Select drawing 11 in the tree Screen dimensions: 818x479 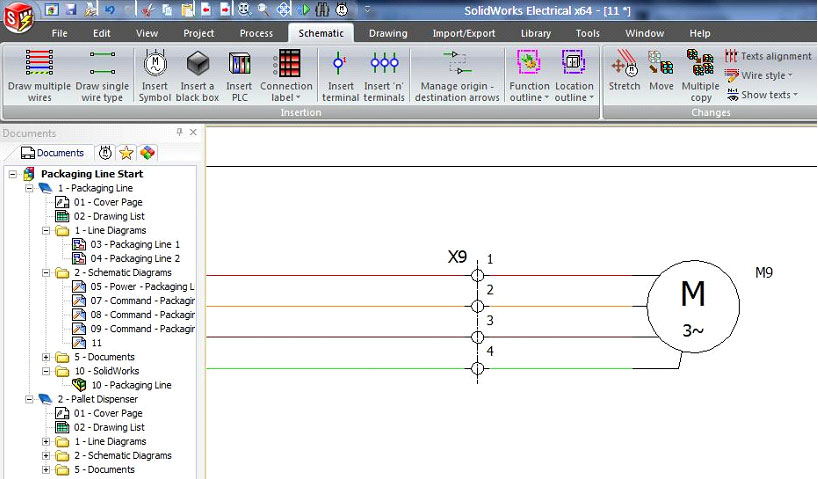click(97, 343)
